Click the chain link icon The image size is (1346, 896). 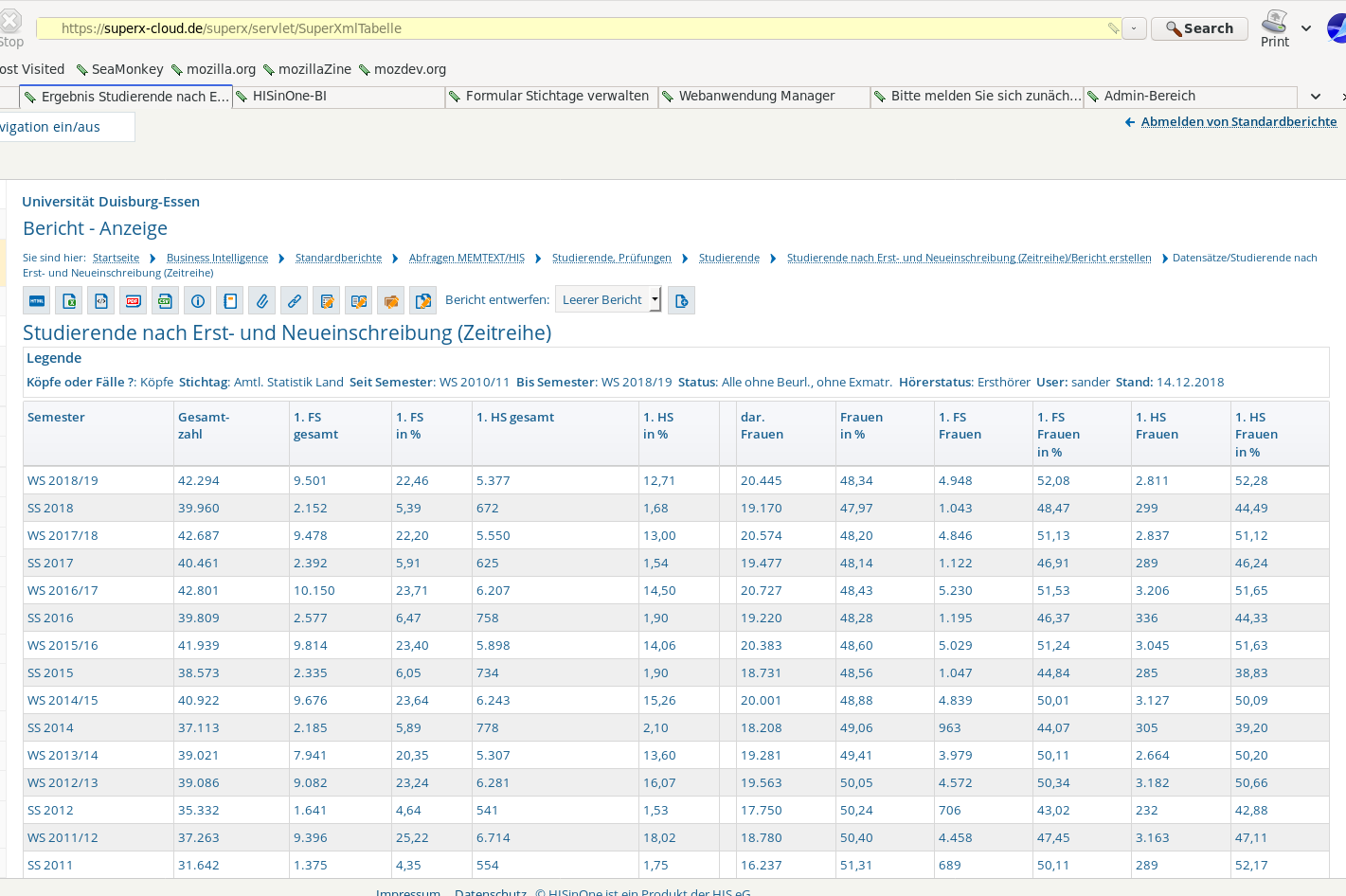tap(295, 301)
